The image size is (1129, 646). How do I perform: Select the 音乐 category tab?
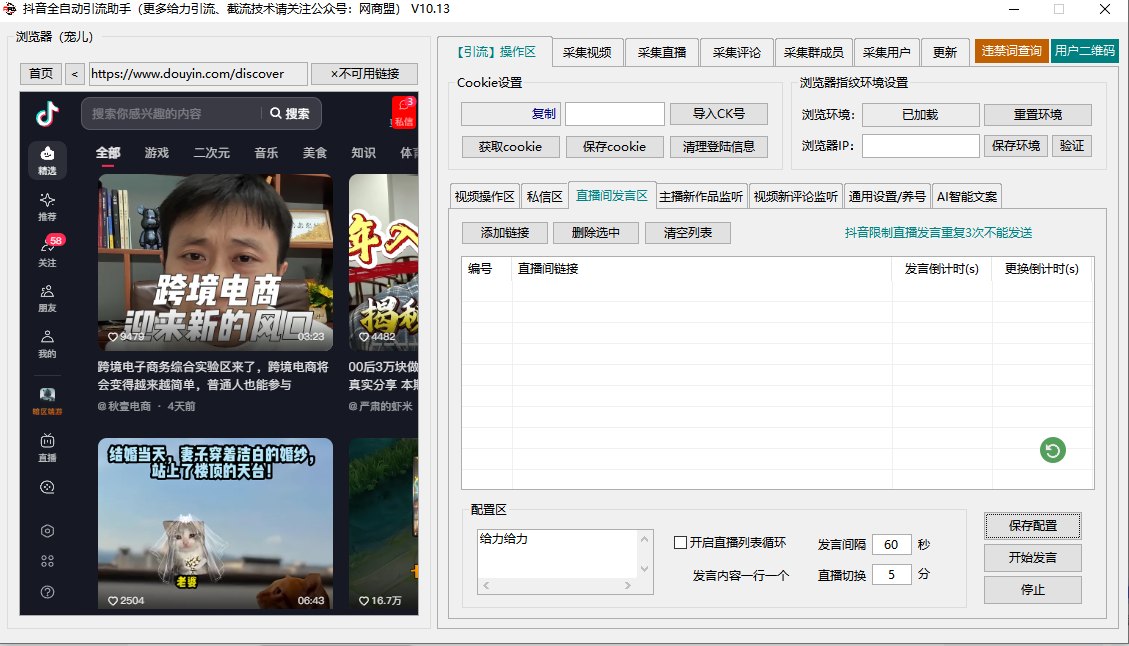(266, 153)
